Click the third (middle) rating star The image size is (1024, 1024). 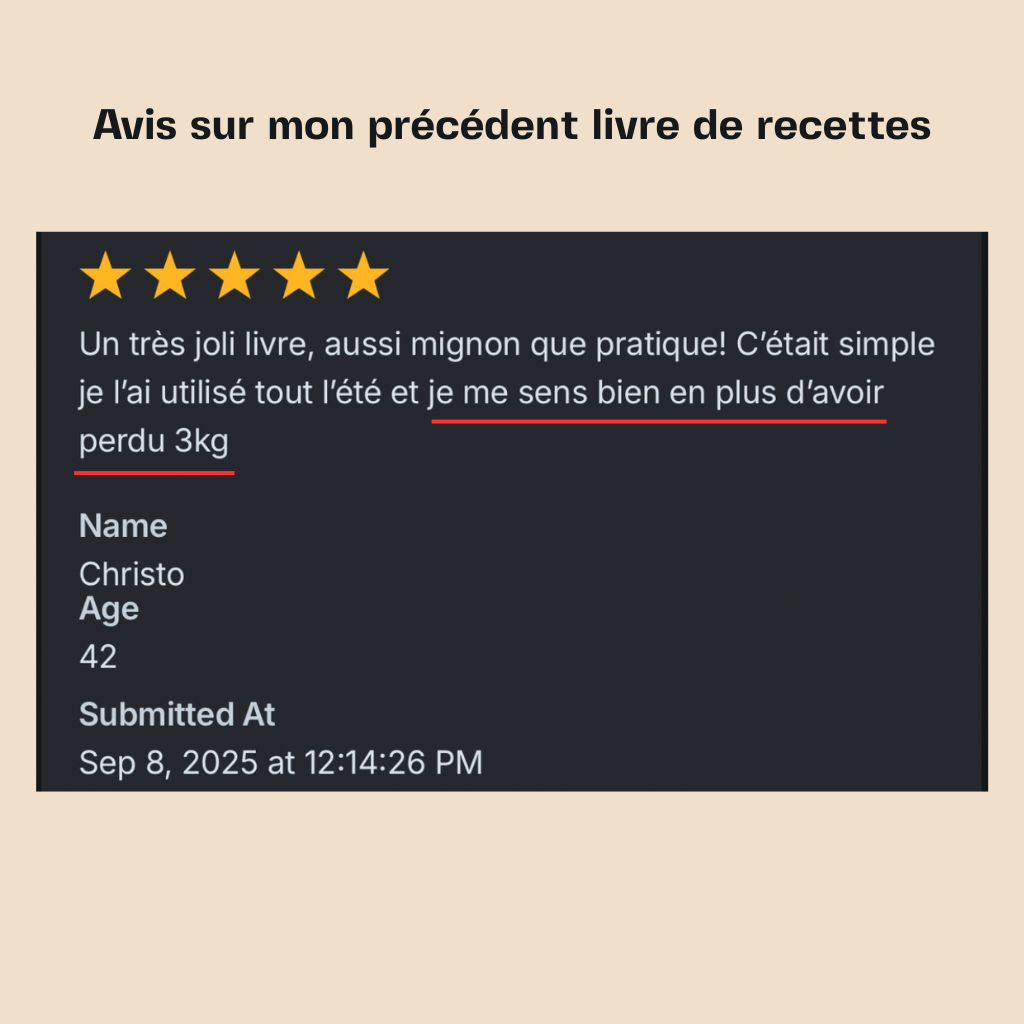click(234, 276)
